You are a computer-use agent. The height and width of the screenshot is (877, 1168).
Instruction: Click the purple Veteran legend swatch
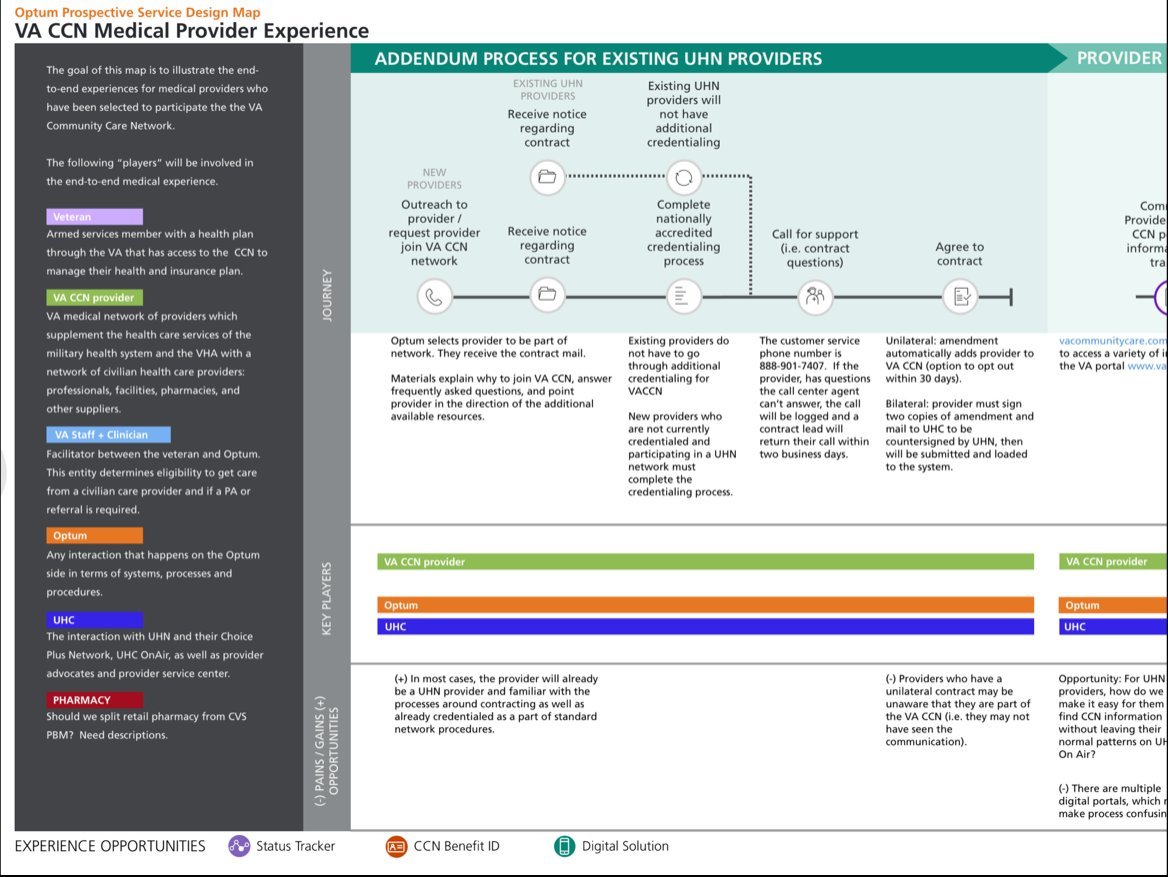(95, 216)
